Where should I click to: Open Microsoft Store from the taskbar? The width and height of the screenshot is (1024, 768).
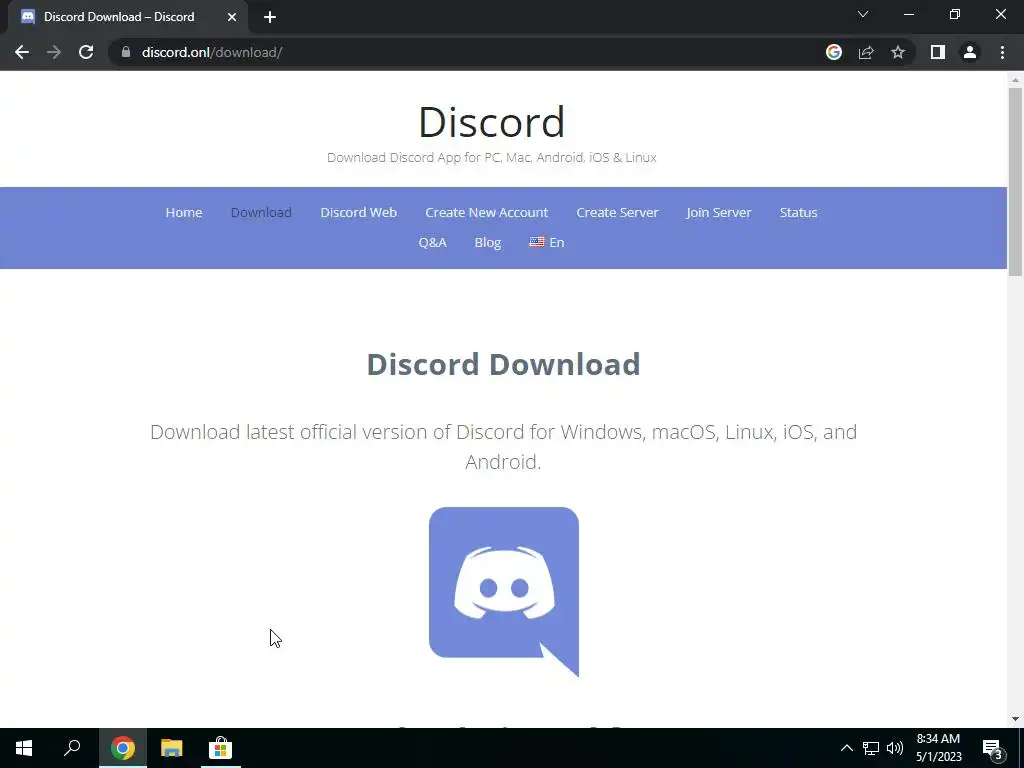(x=220, y=748)
